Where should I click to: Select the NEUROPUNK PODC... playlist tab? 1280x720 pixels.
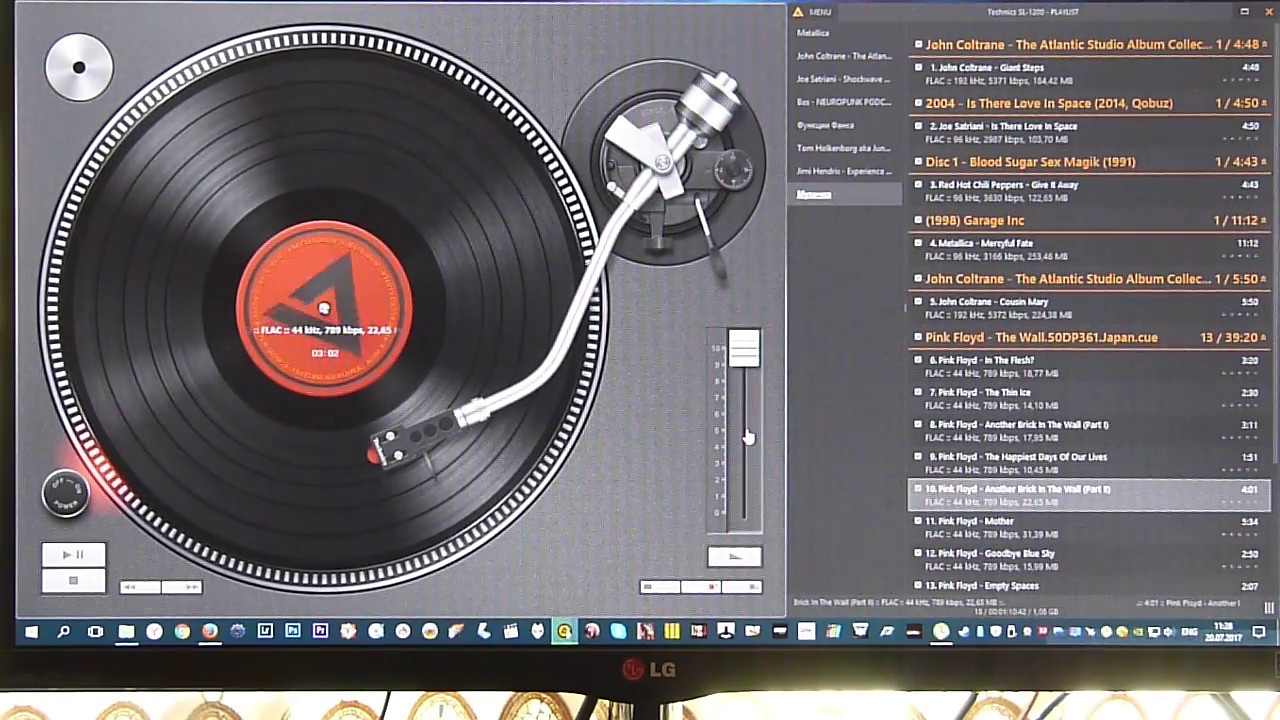(843, 102)
